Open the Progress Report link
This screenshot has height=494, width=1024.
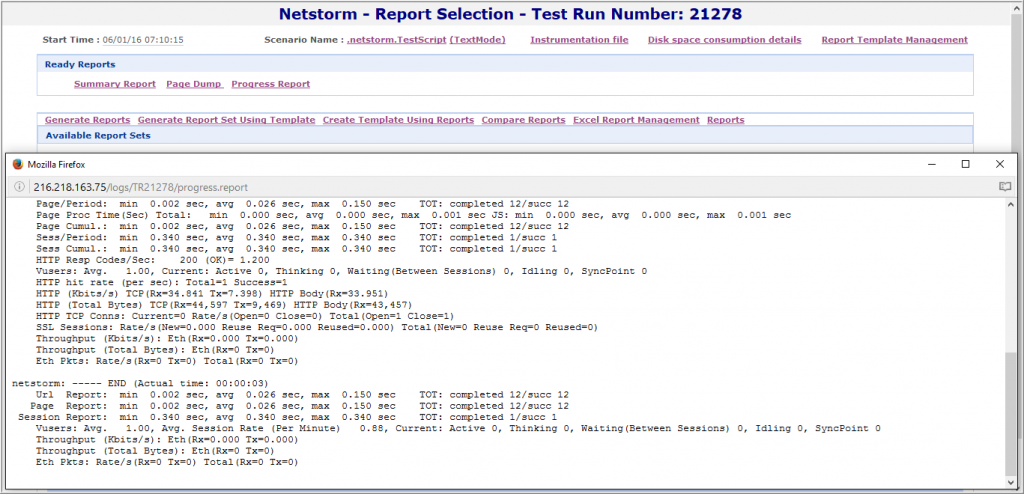(270, 84)
